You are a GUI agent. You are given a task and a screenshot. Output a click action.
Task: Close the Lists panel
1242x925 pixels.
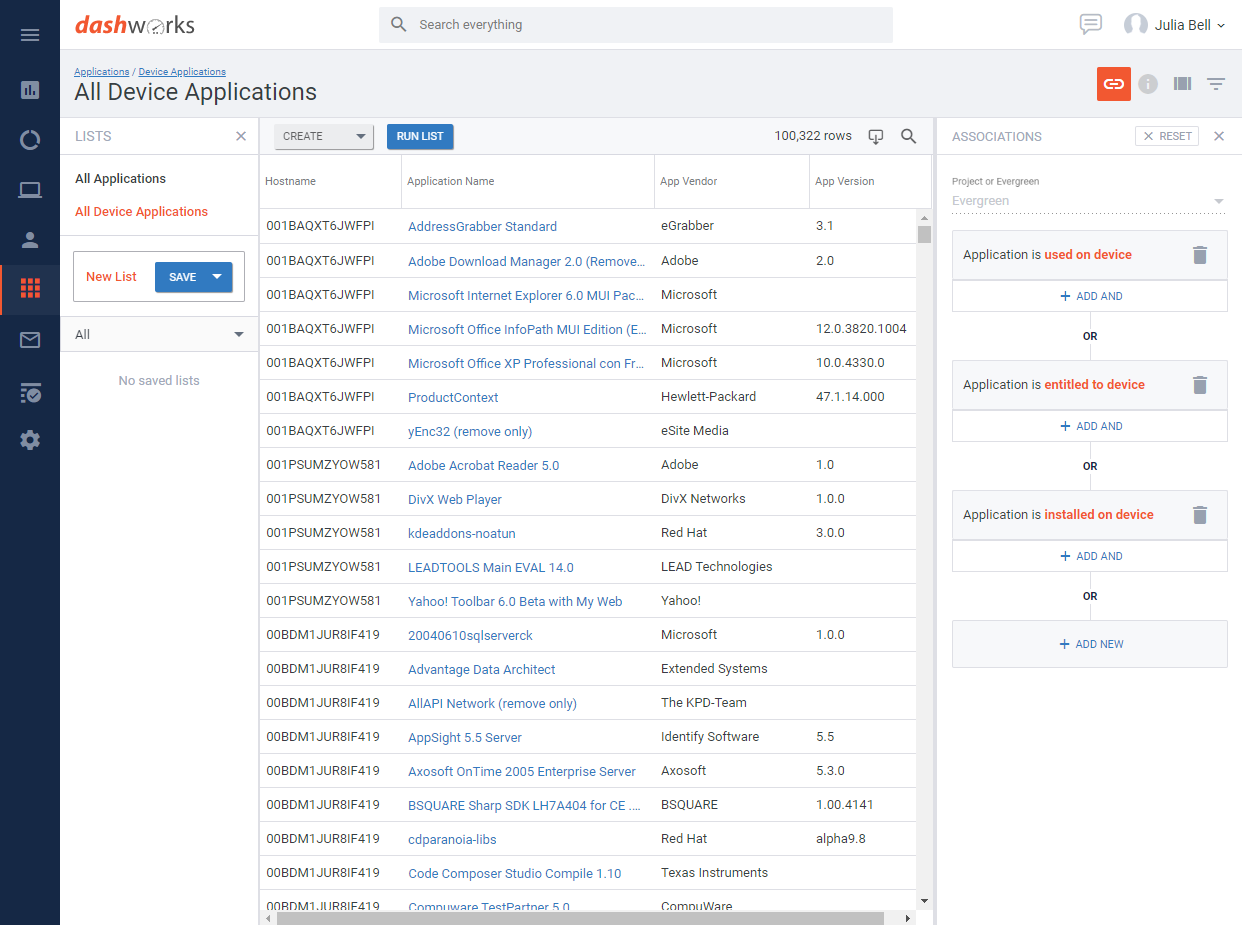click(x=241, y=136)
